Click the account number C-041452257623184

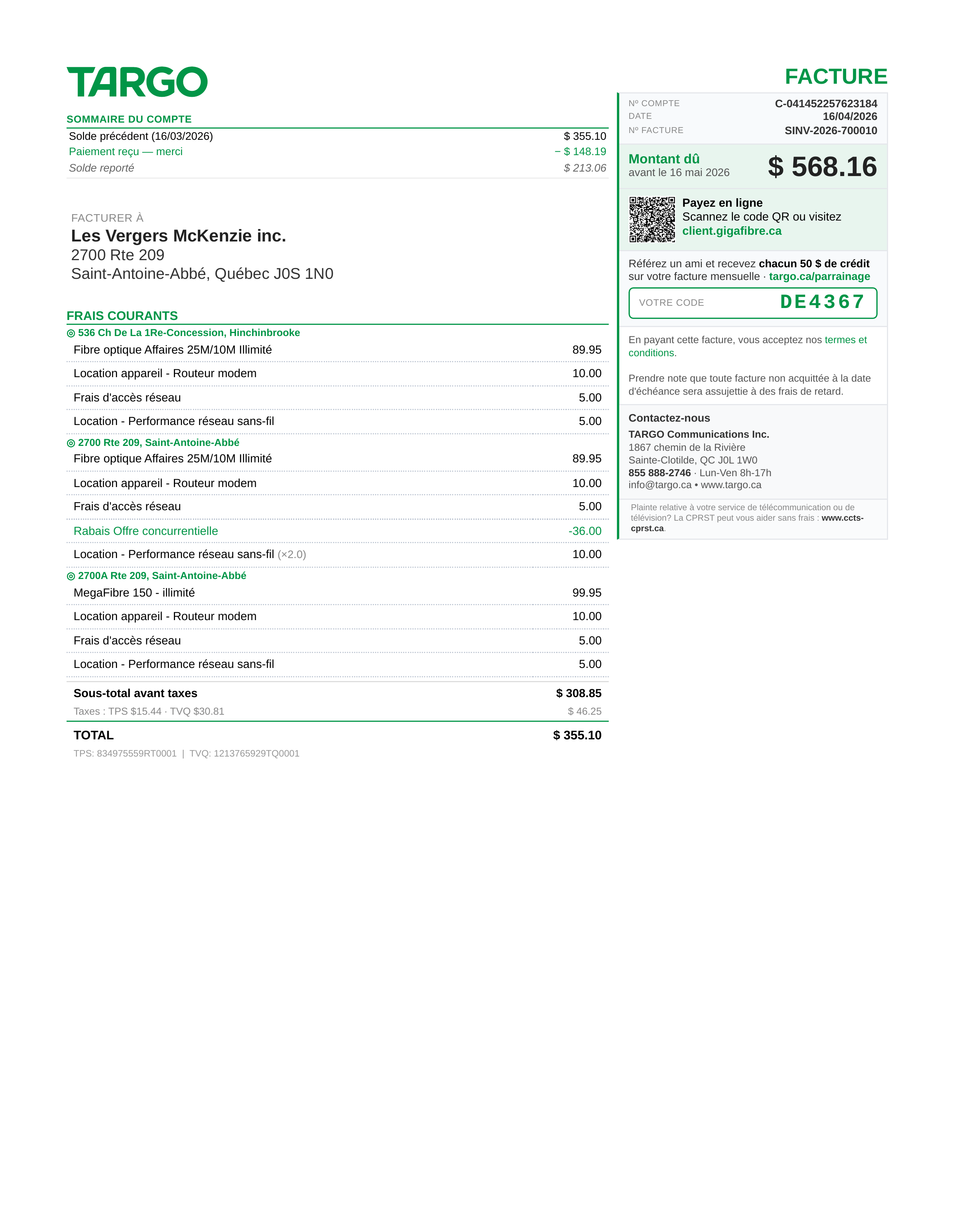(826, 104)
